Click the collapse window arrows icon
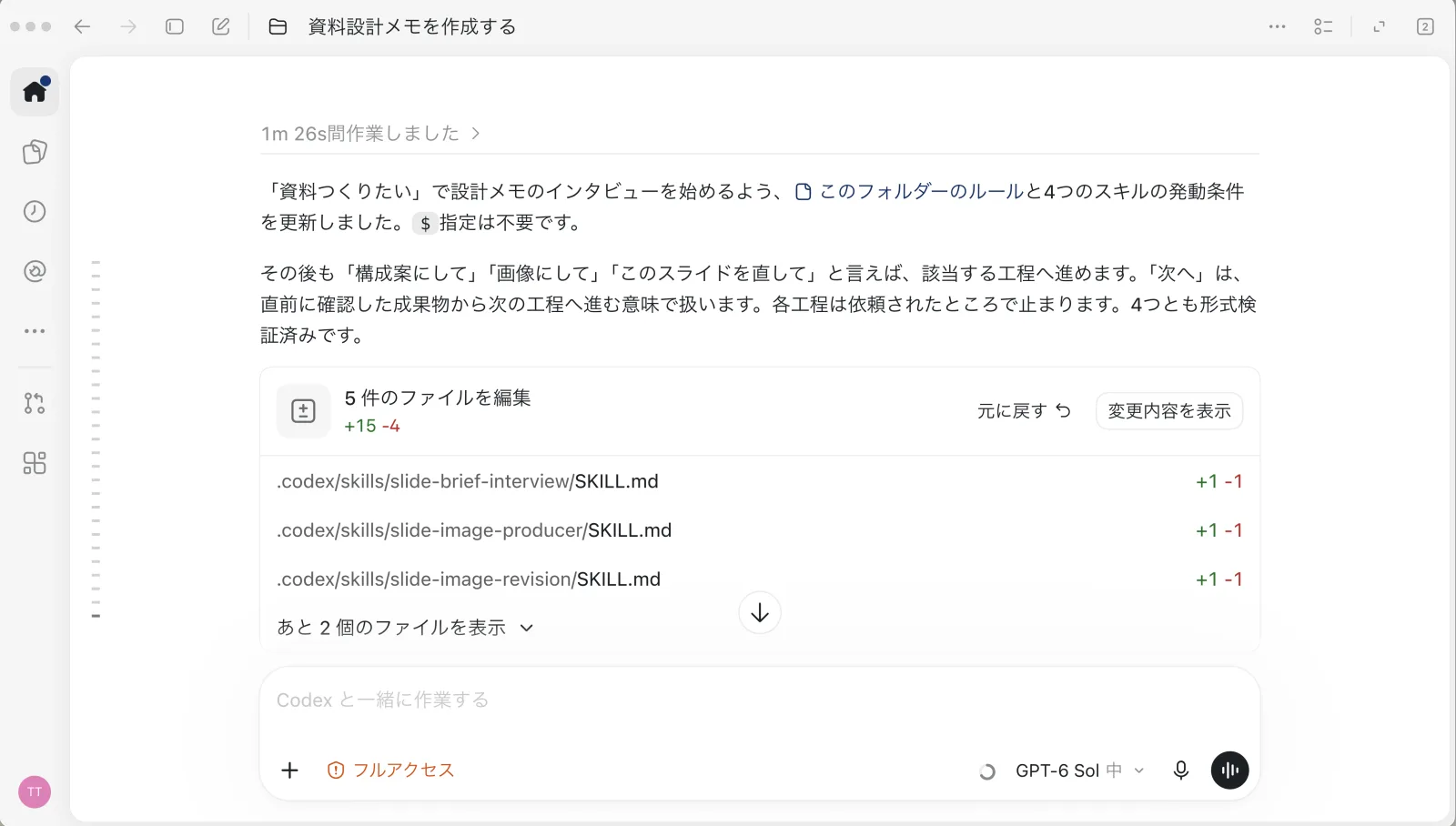Viewport: 1456px width, 826px height. (x=1380, y=27)
